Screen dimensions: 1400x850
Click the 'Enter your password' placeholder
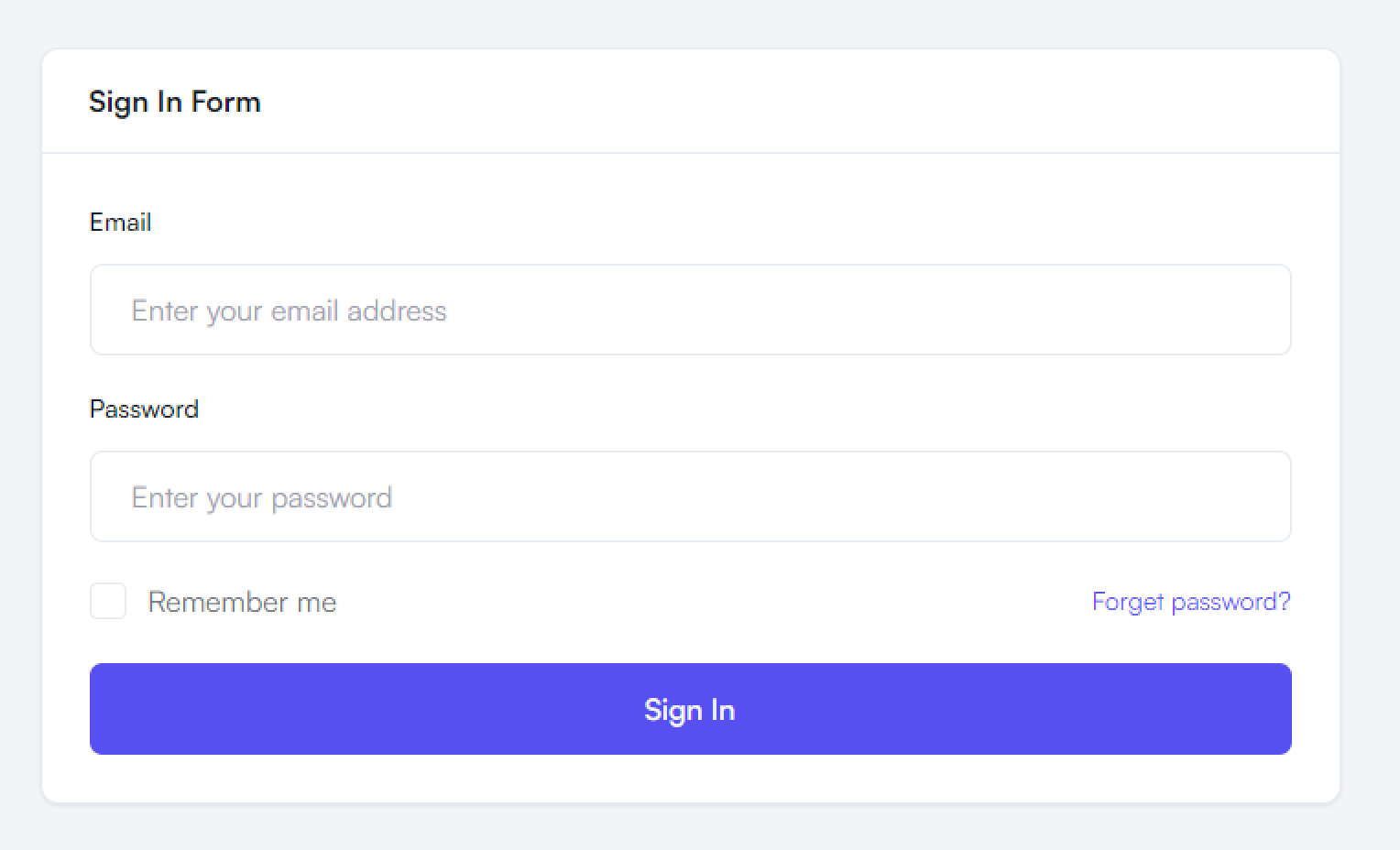tap(261, 498)
